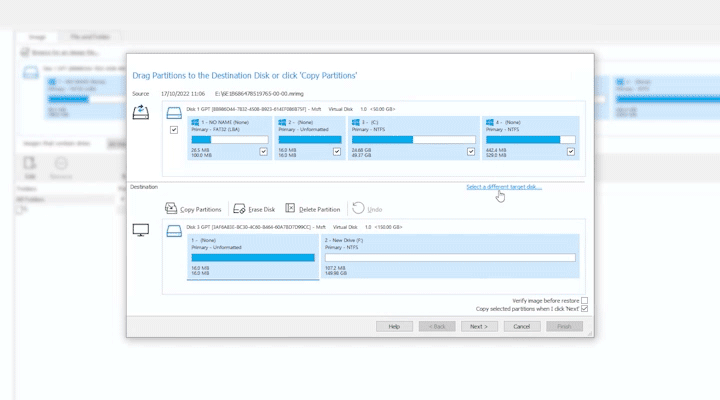This screenshot has height=400, width=720.
Task: Open Select a different target disk link
Action: [x=503, y=187]
